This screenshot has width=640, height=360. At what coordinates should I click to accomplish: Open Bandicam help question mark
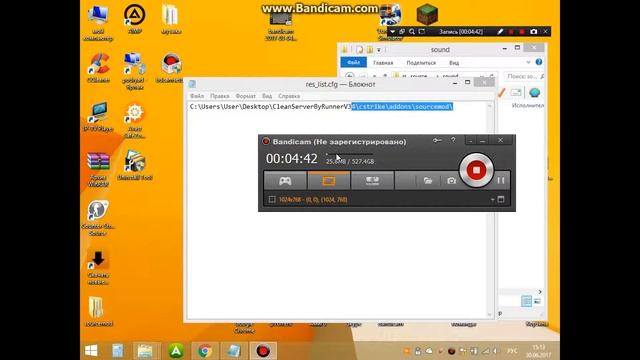point(453,140)
